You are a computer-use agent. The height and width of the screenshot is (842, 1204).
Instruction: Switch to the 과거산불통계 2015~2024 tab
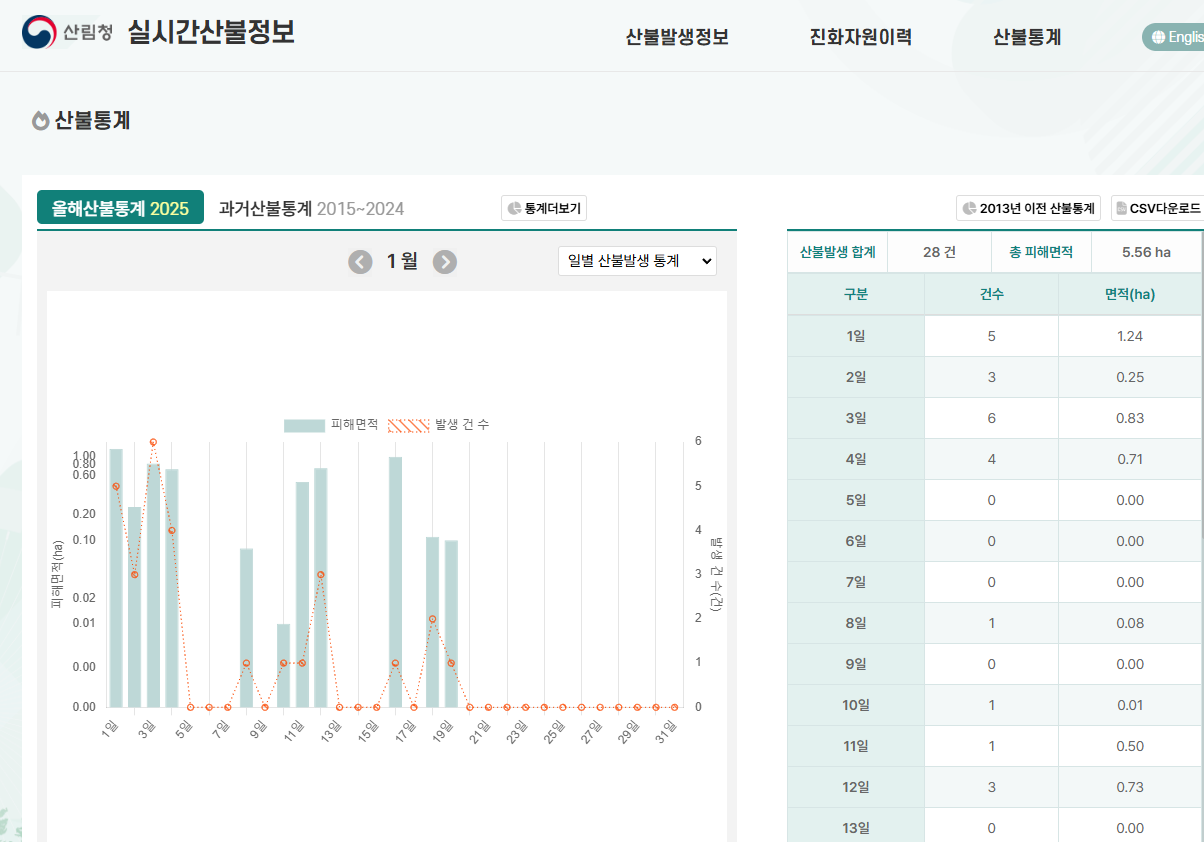tap(309, 208)
